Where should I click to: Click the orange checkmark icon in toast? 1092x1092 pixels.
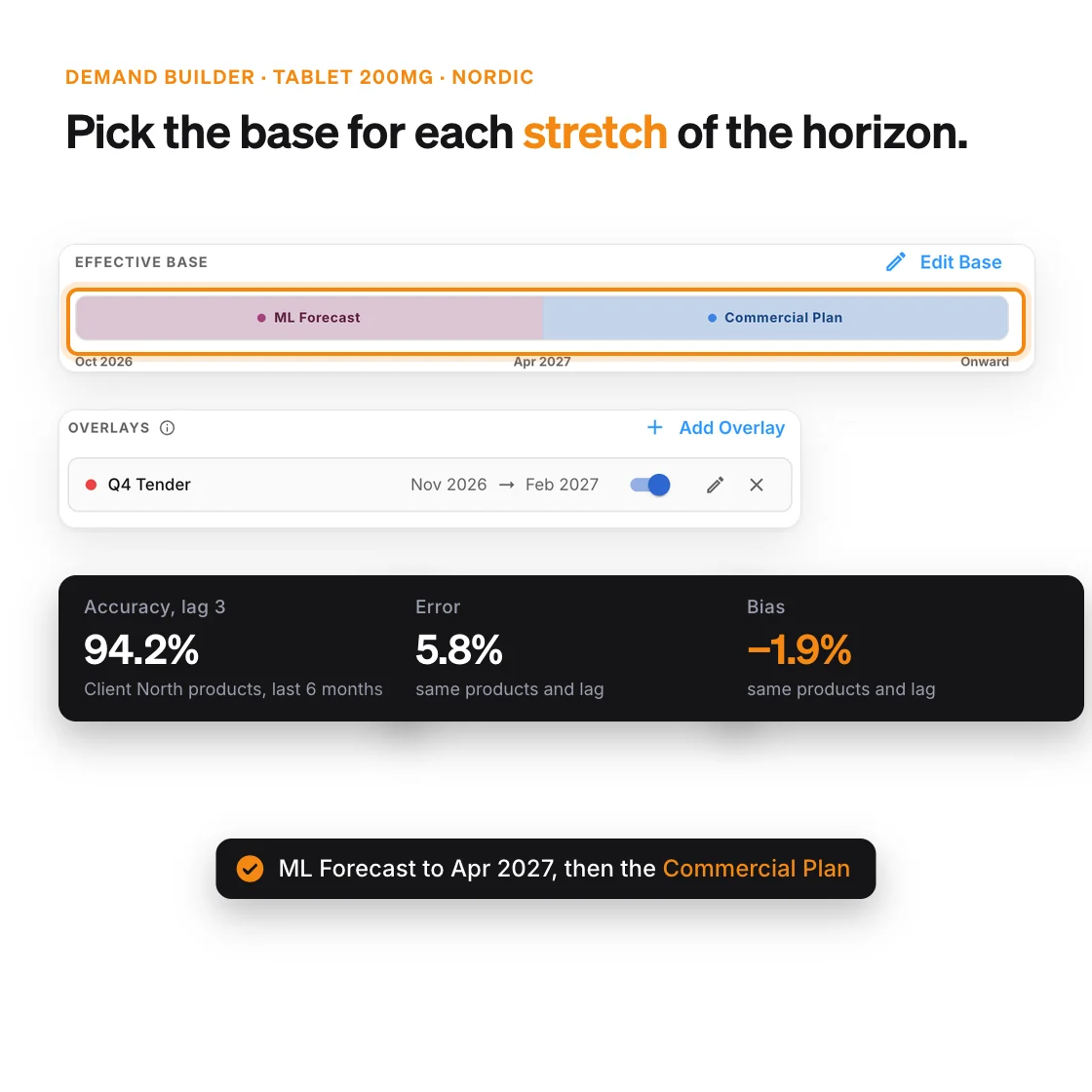250,869
